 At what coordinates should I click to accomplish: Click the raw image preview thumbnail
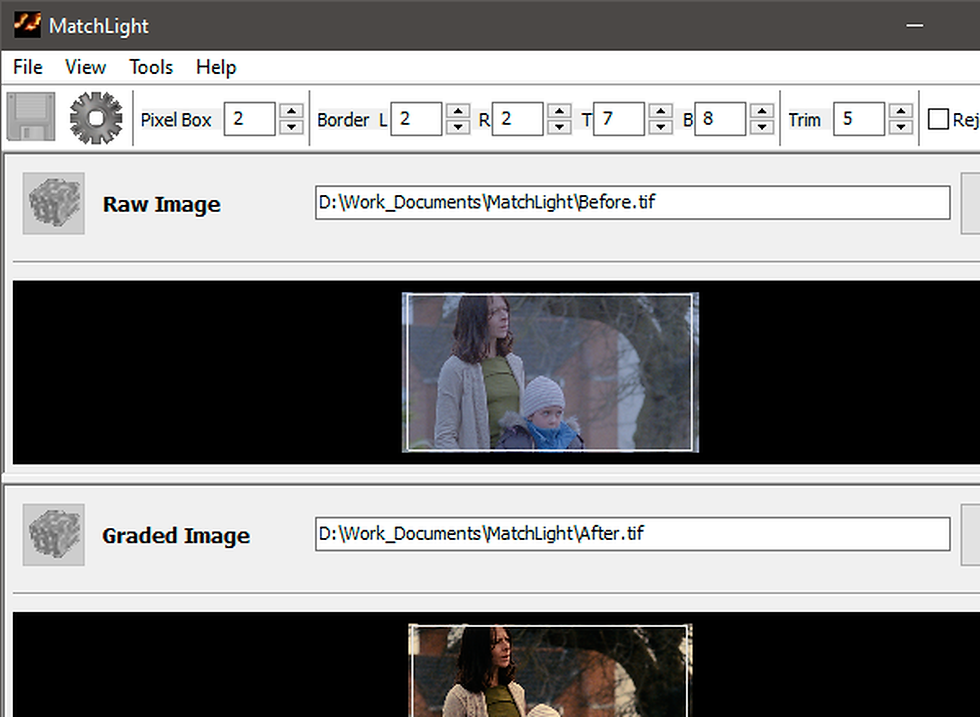pyautogui.click(x=550, y=372)
